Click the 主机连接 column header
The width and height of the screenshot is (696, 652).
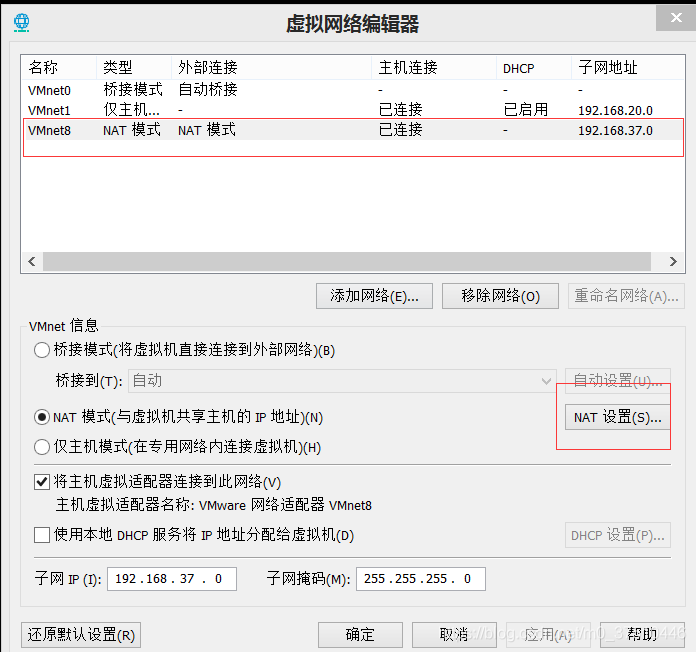pos(434,67)
